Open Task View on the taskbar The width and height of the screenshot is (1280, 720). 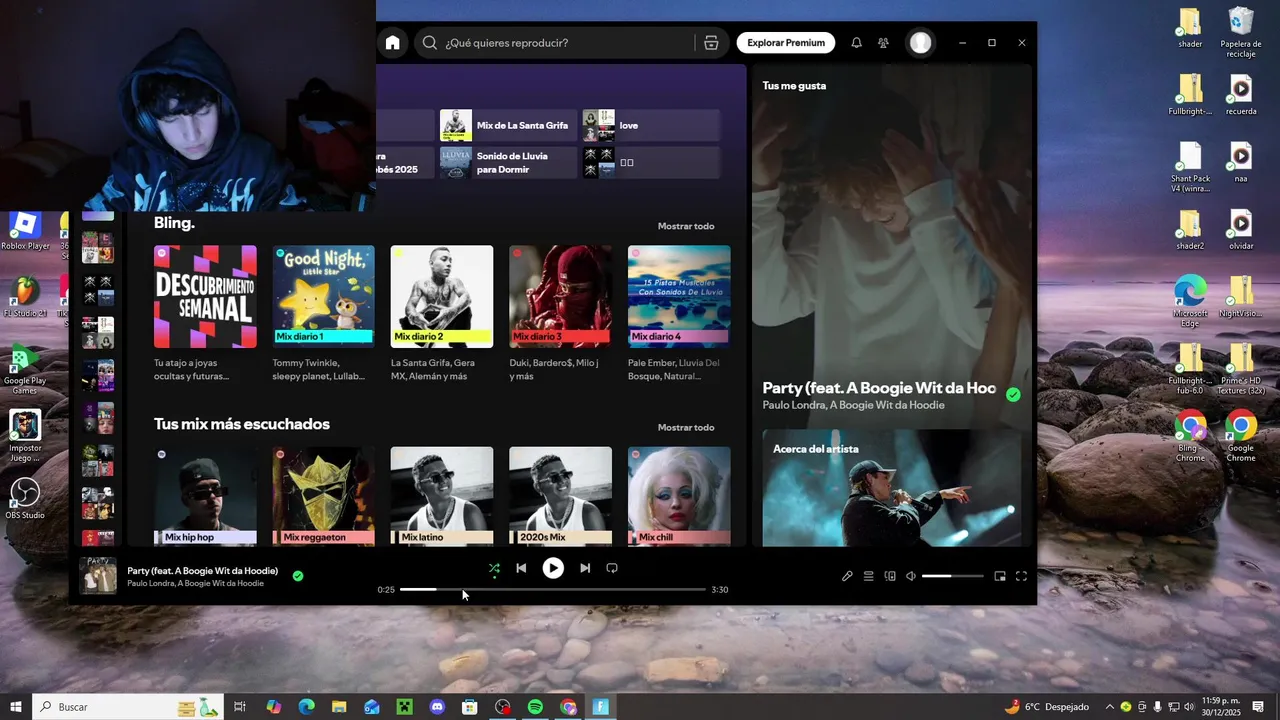coord(240,707)
